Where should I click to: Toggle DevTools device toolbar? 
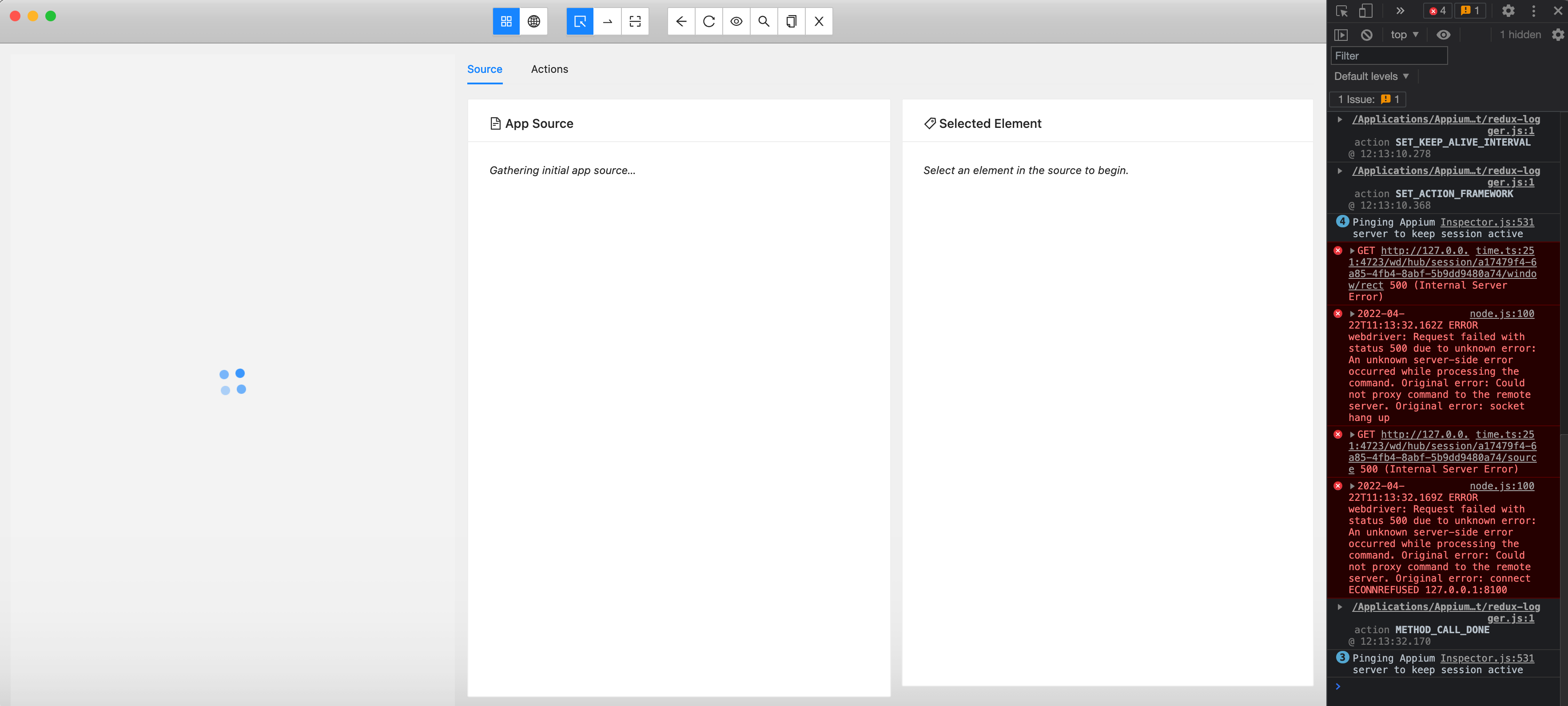click(1366, 11)
